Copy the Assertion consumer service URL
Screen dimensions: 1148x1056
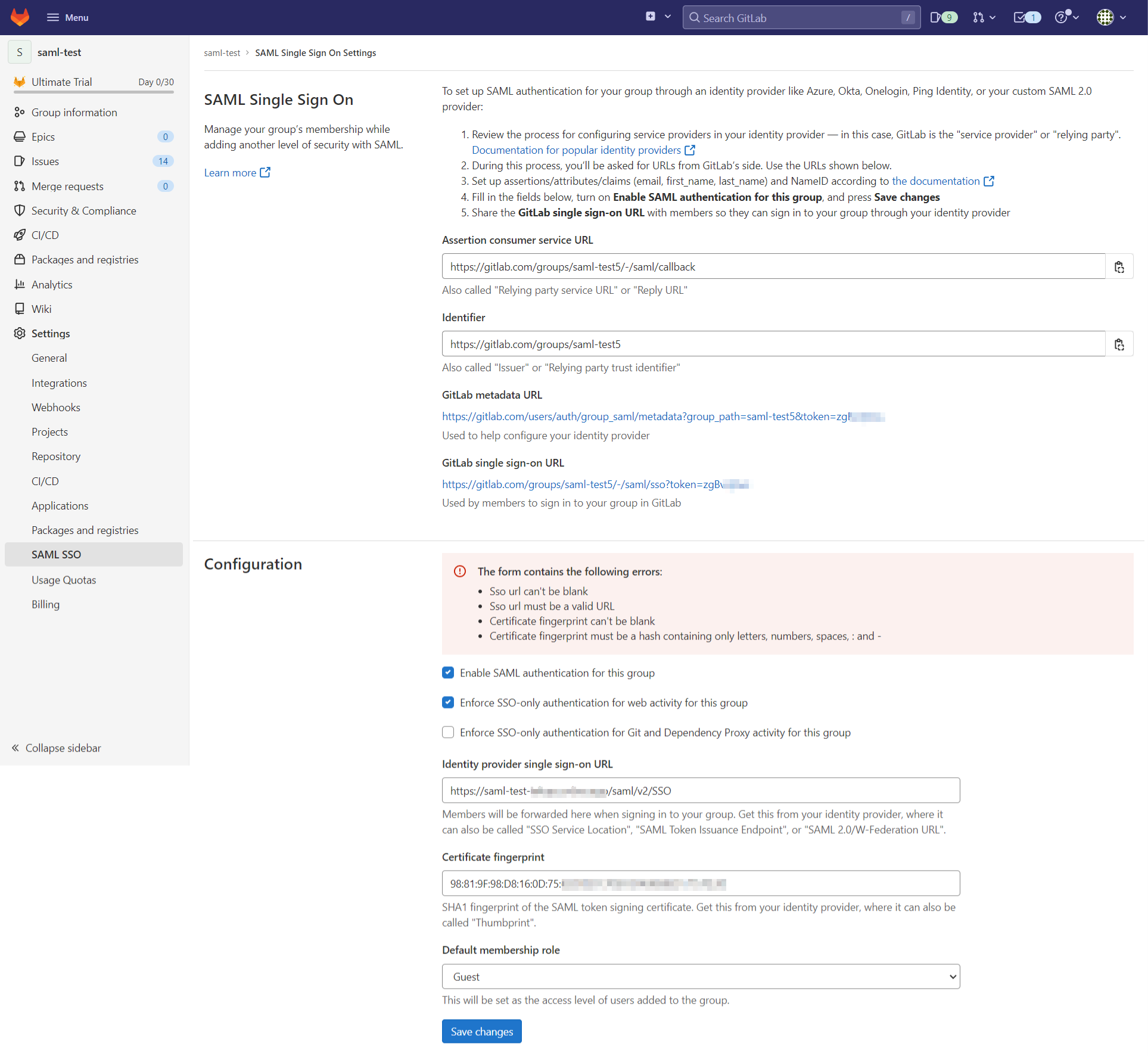(1119, 266)
